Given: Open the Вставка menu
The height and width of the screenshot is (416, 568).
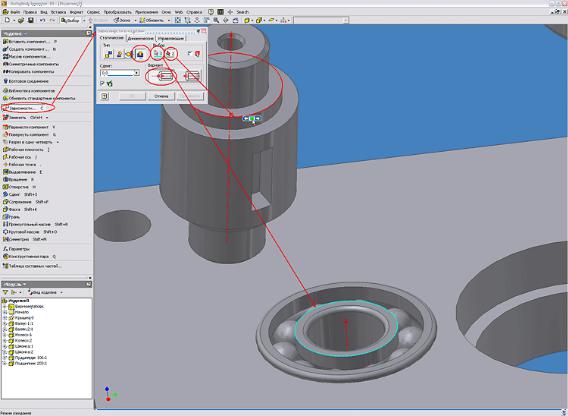Looking at the screenshot, I should (x=59, y=12).
